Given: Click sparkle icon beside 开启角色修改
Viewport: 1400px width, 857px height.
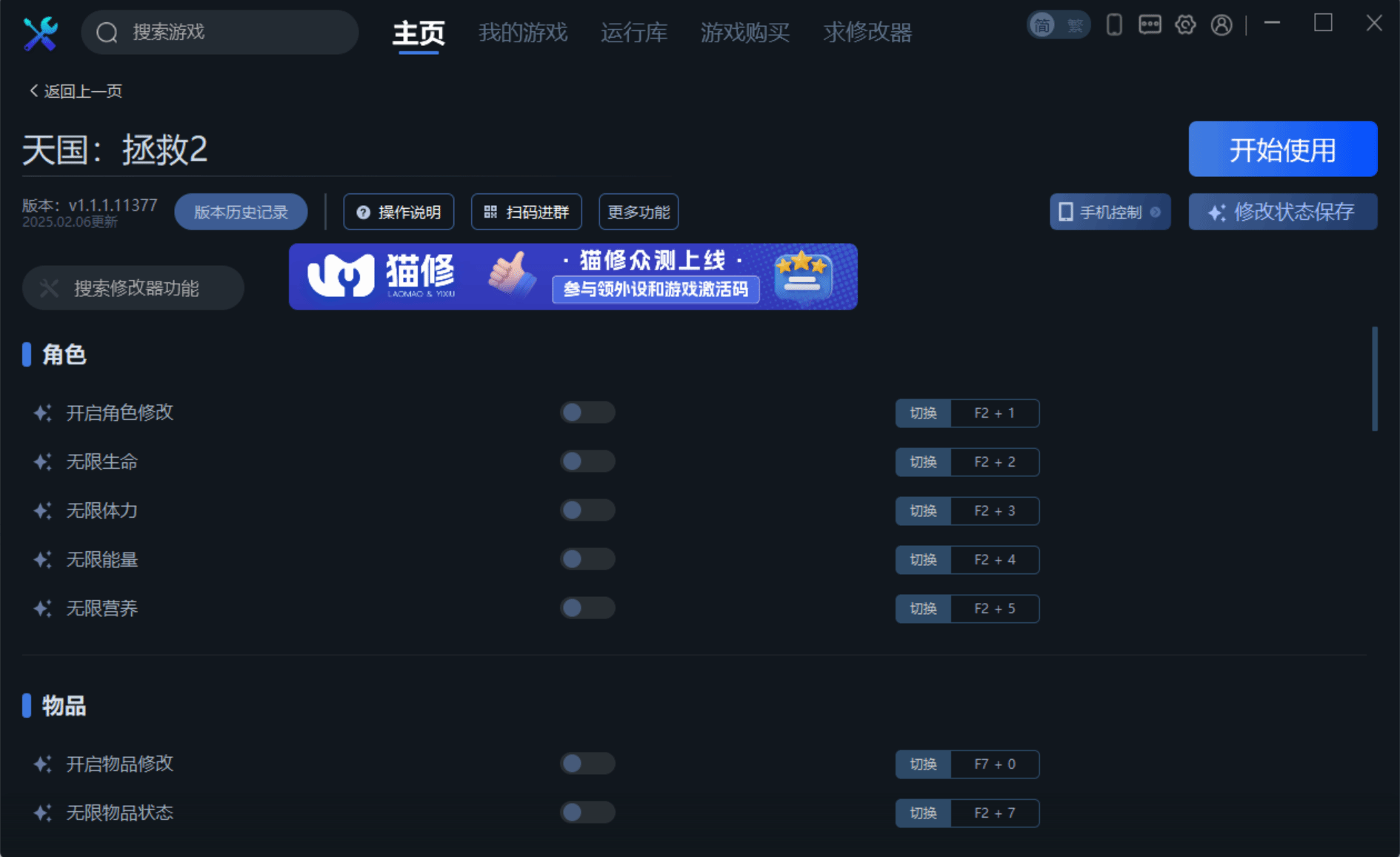Looking at the screenshot, I should [42, 413].
